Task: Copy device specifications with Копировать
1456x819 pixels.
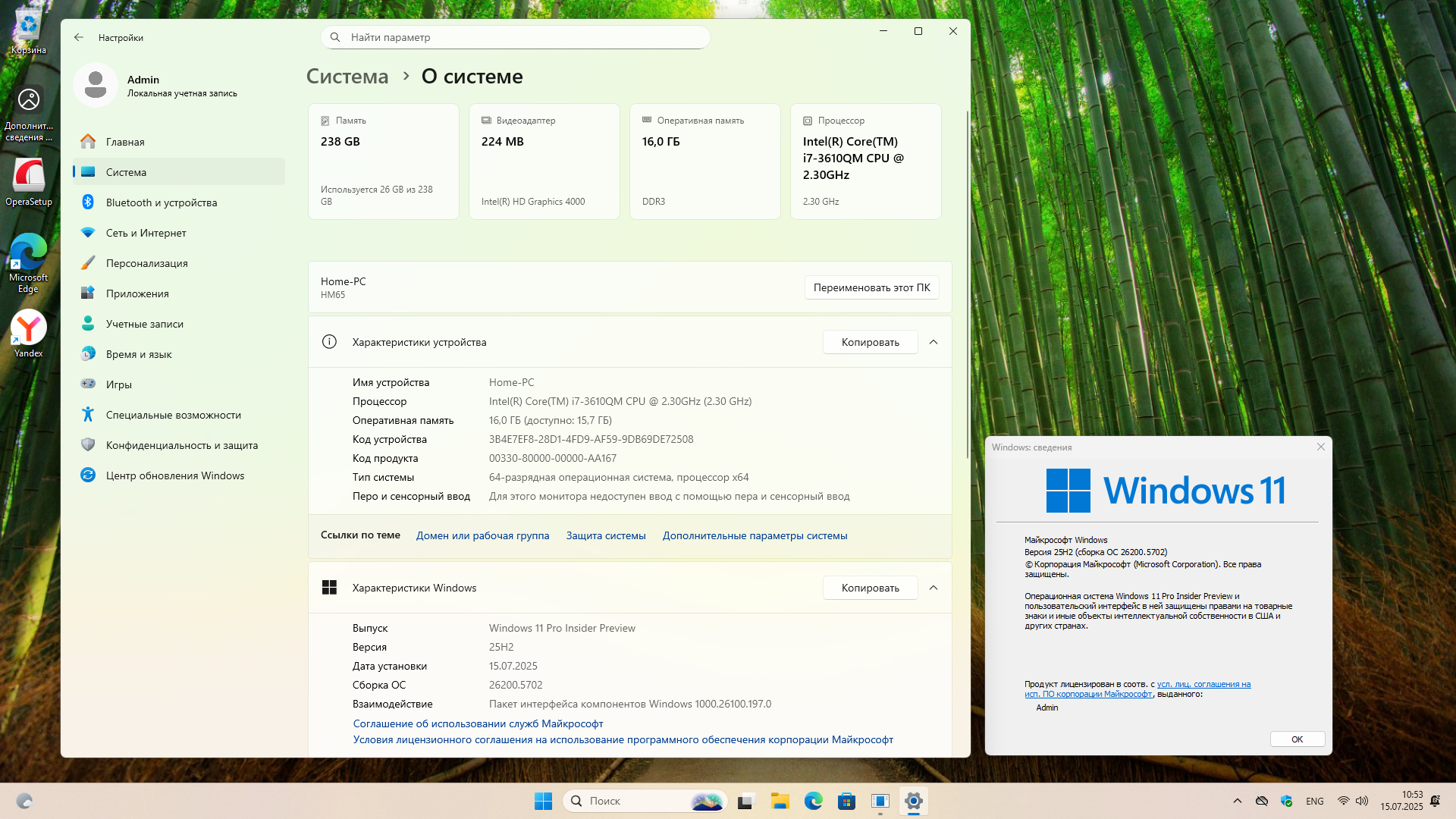Action: (x=870, y=342)
